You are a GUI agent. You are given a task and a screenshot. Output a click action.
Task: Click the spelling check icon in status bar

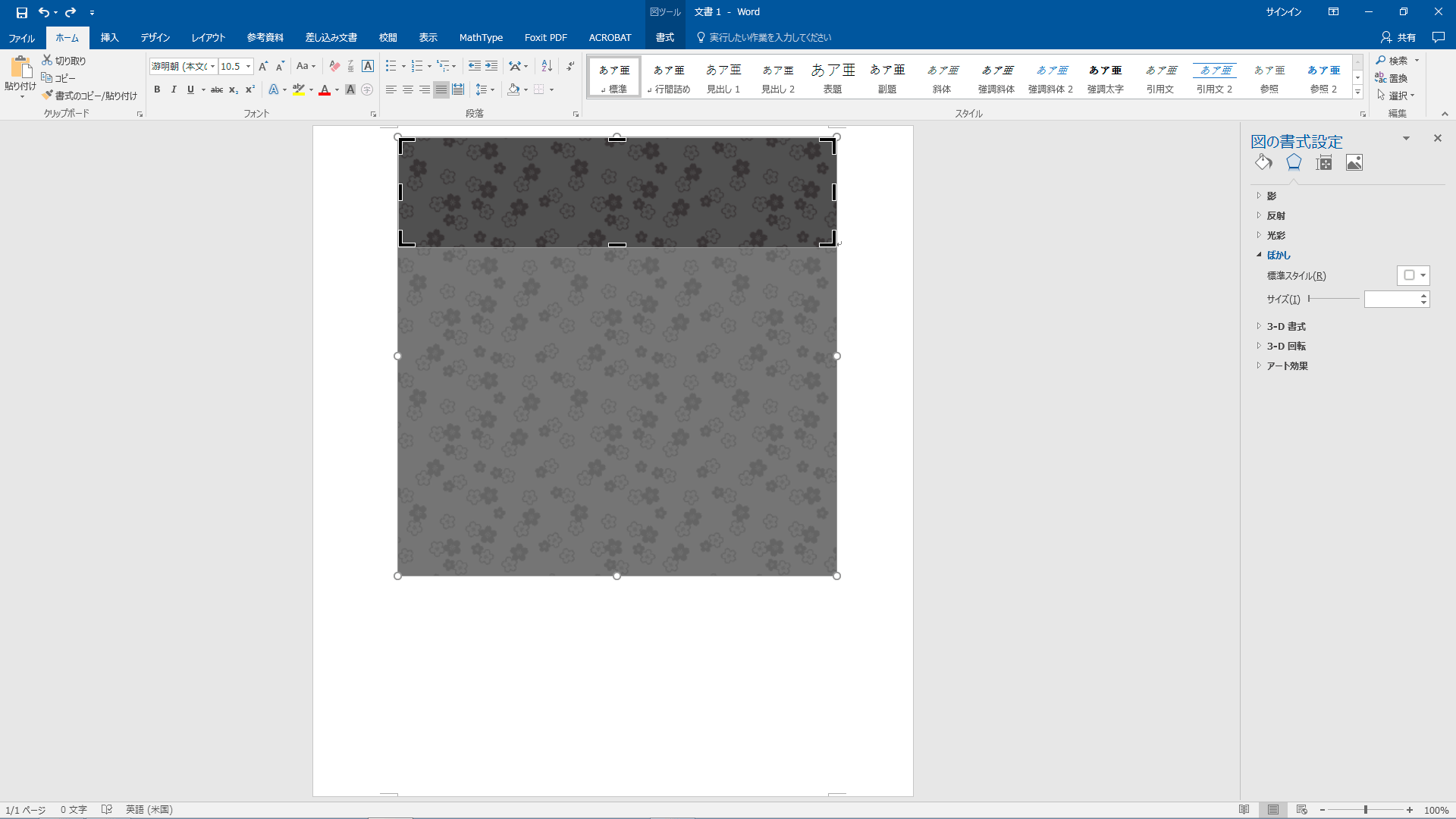[107, 810]
